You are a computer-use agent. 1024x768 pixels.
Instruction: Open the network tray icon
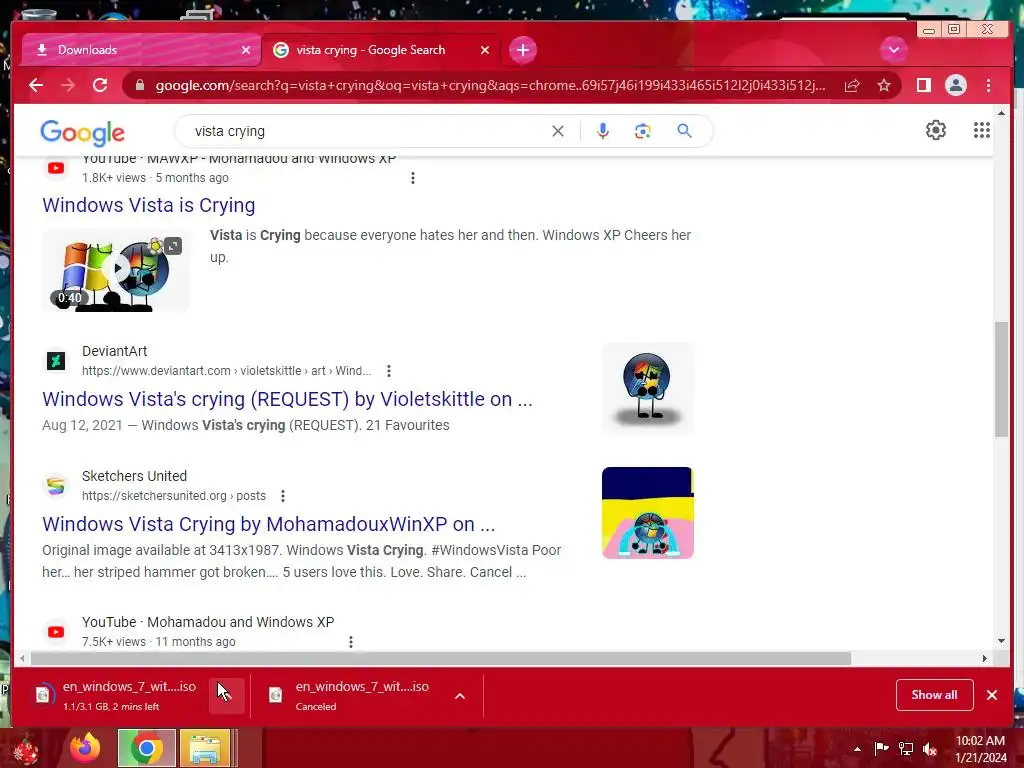(x=906, y=748)
